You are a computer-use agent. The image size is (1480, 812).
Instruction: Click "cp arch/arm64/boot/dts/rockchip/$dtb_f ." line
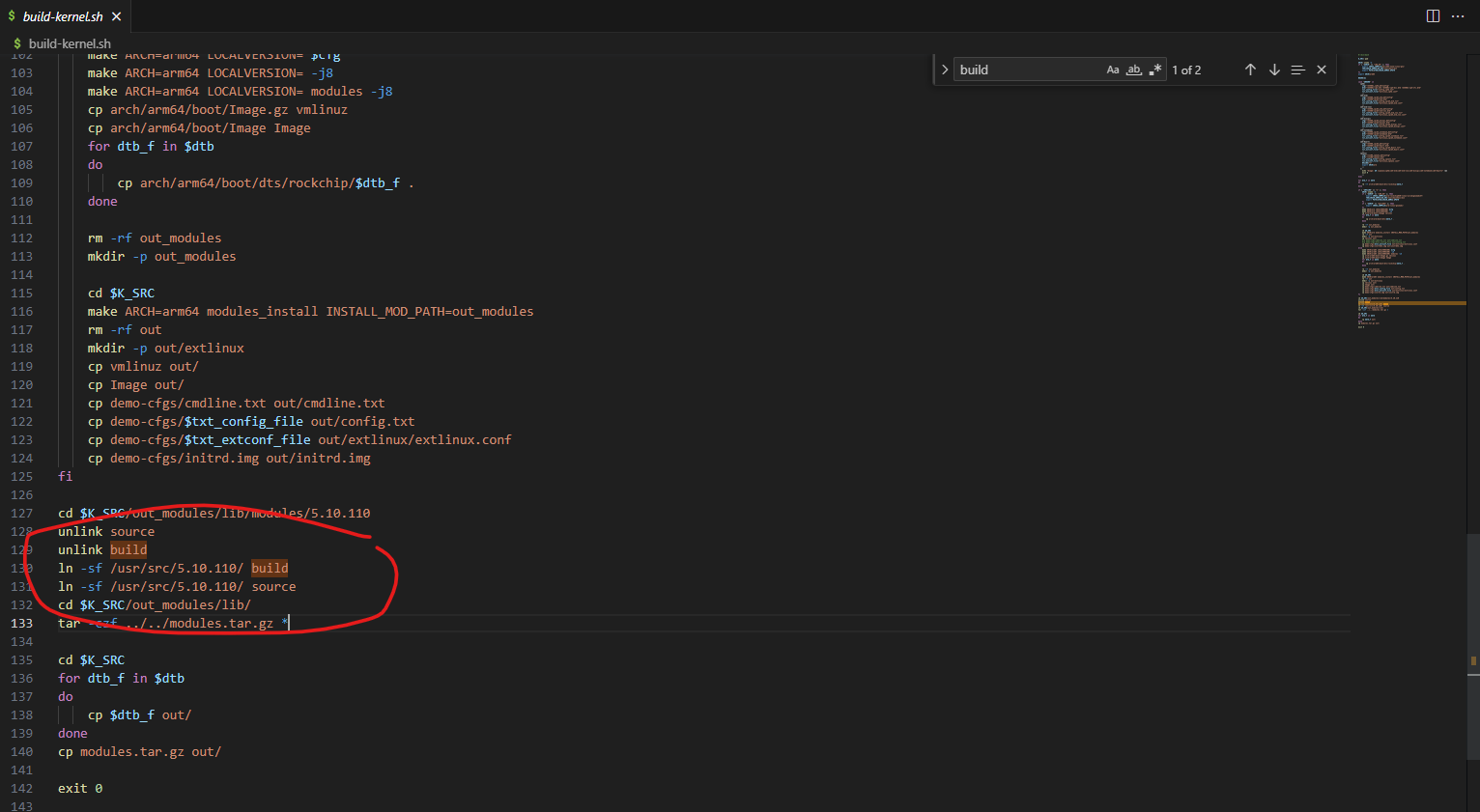click(x=266, y=182)
